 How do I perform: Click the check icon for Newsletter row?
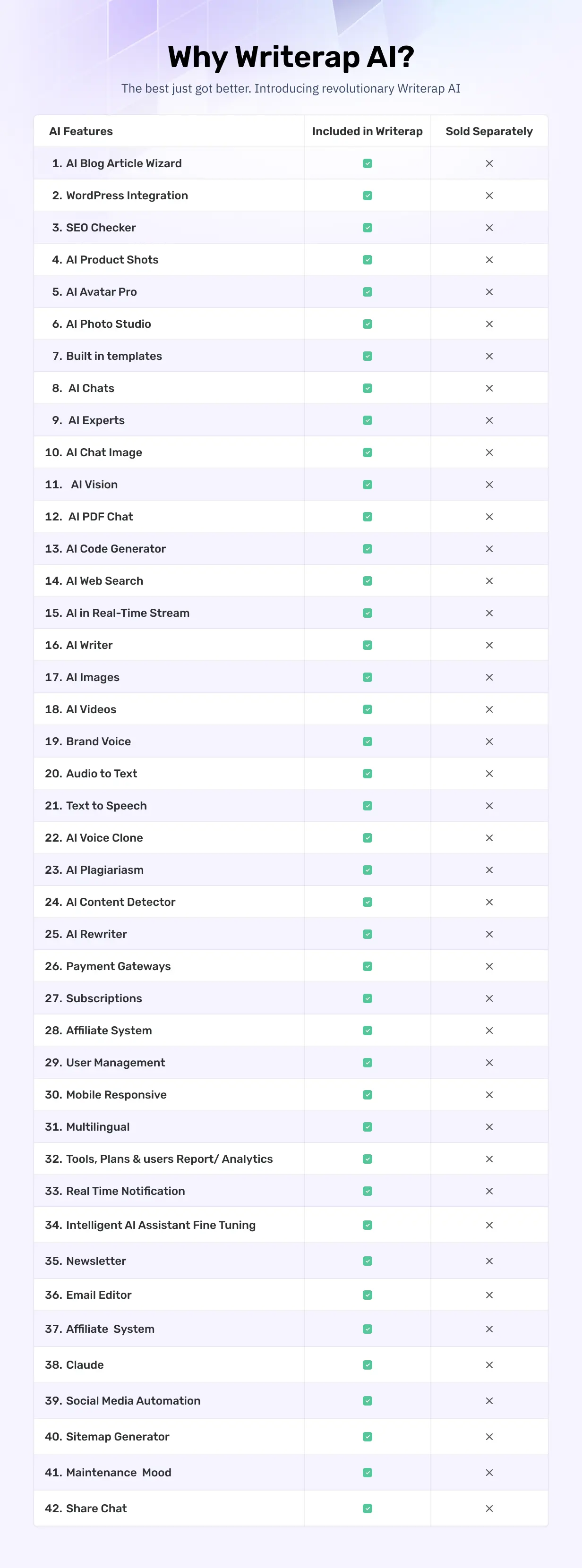(367, 1261)
